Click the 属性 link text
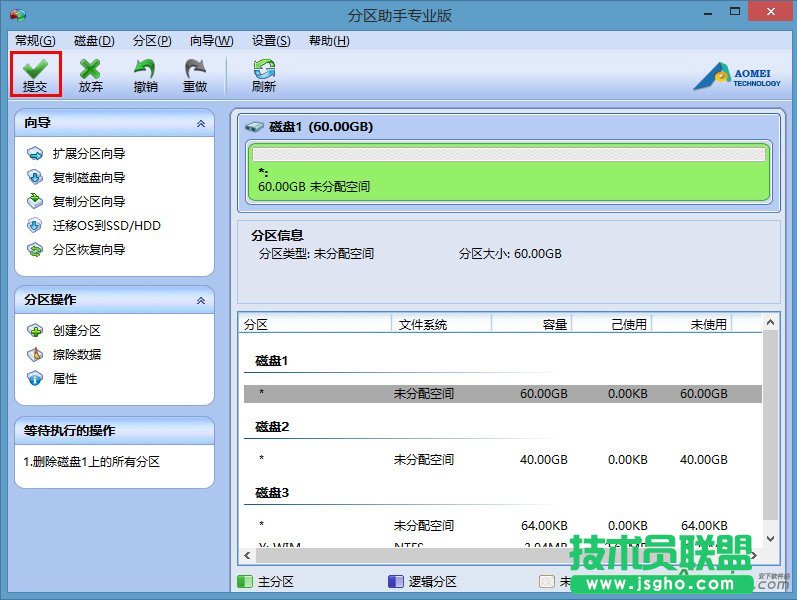 pos(65,378)
